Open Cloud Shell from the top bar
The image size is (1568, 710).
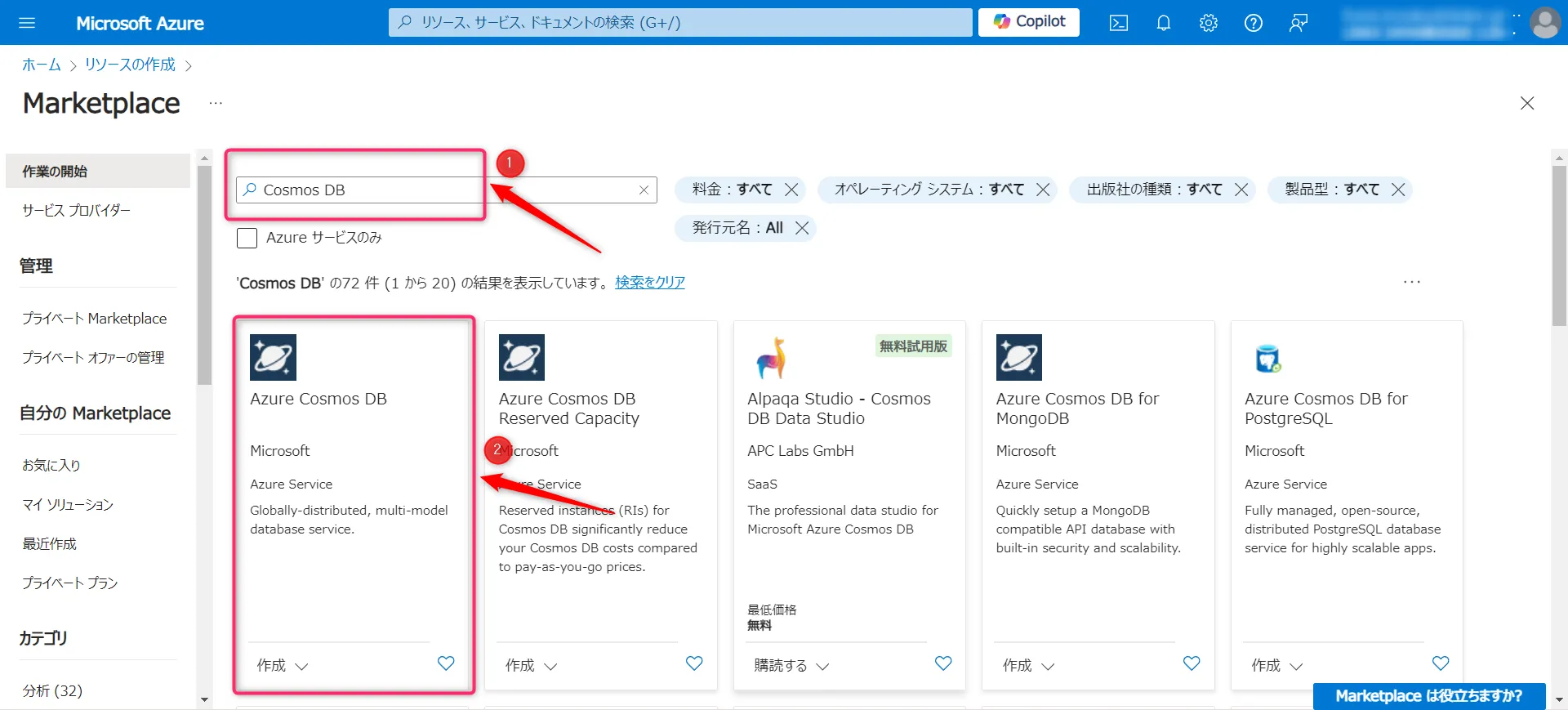tap(1119, 23)
